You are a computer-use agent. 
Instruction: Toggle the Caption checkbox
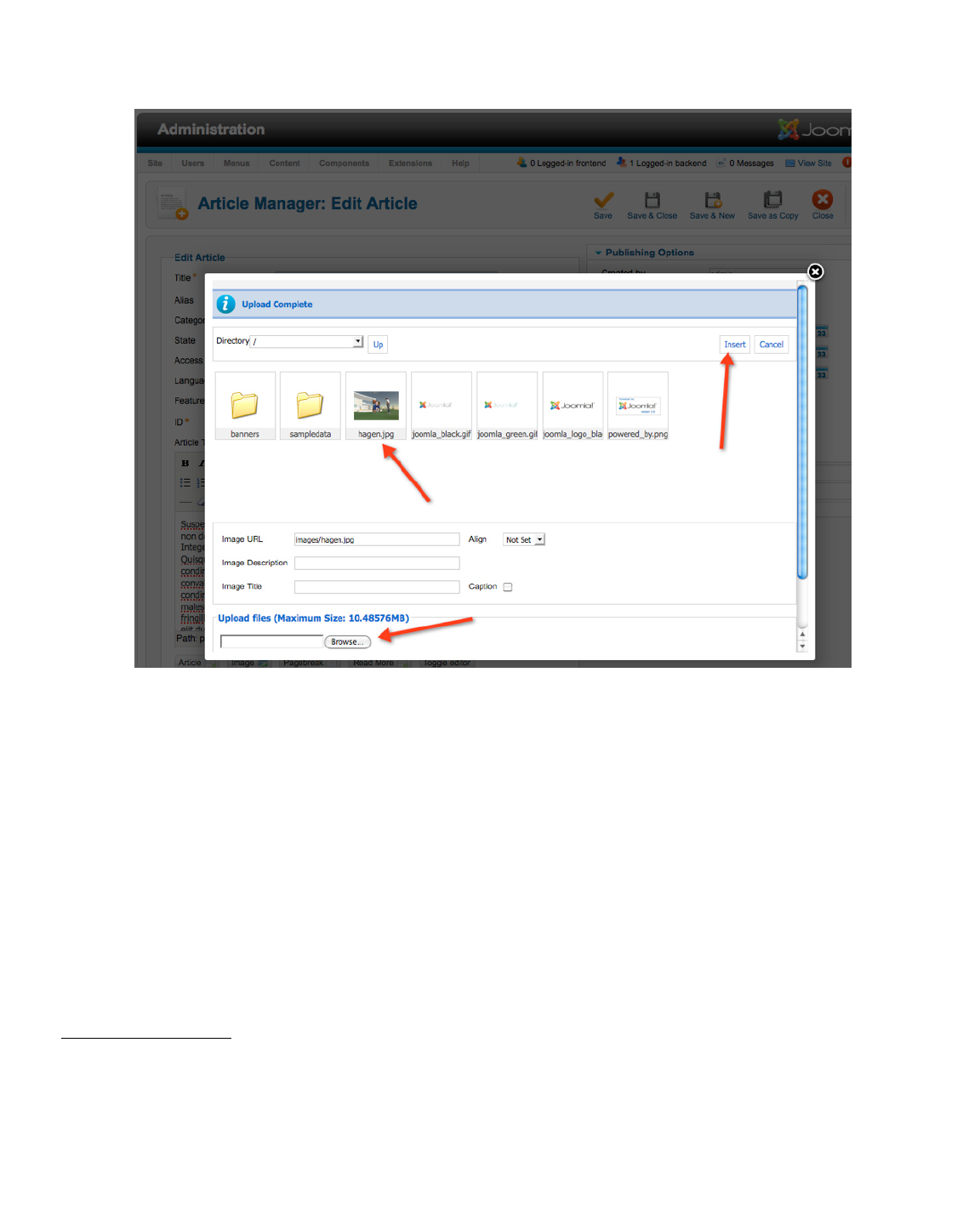point(508,587)
